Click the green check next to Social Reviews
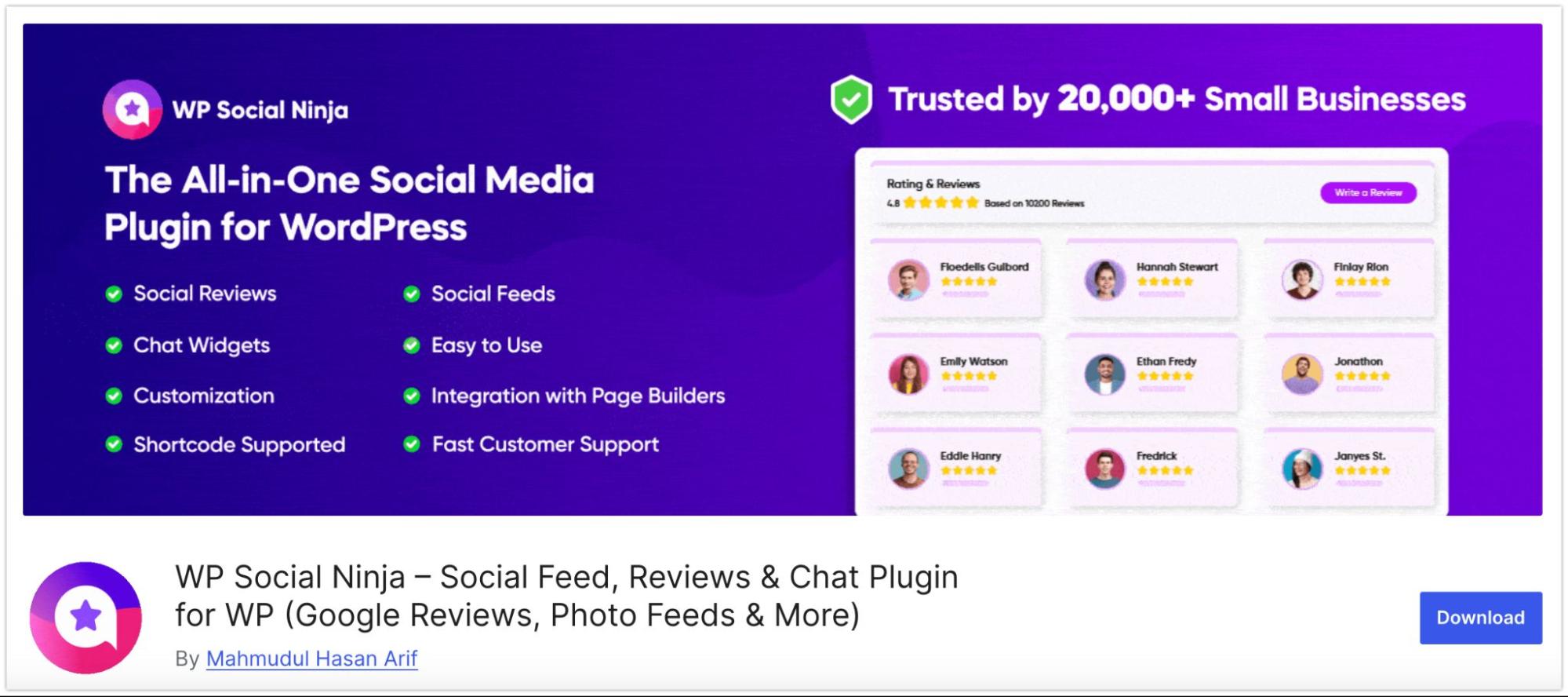The image size is (1568, 697). pyautogui.click(x=114, y=294)
